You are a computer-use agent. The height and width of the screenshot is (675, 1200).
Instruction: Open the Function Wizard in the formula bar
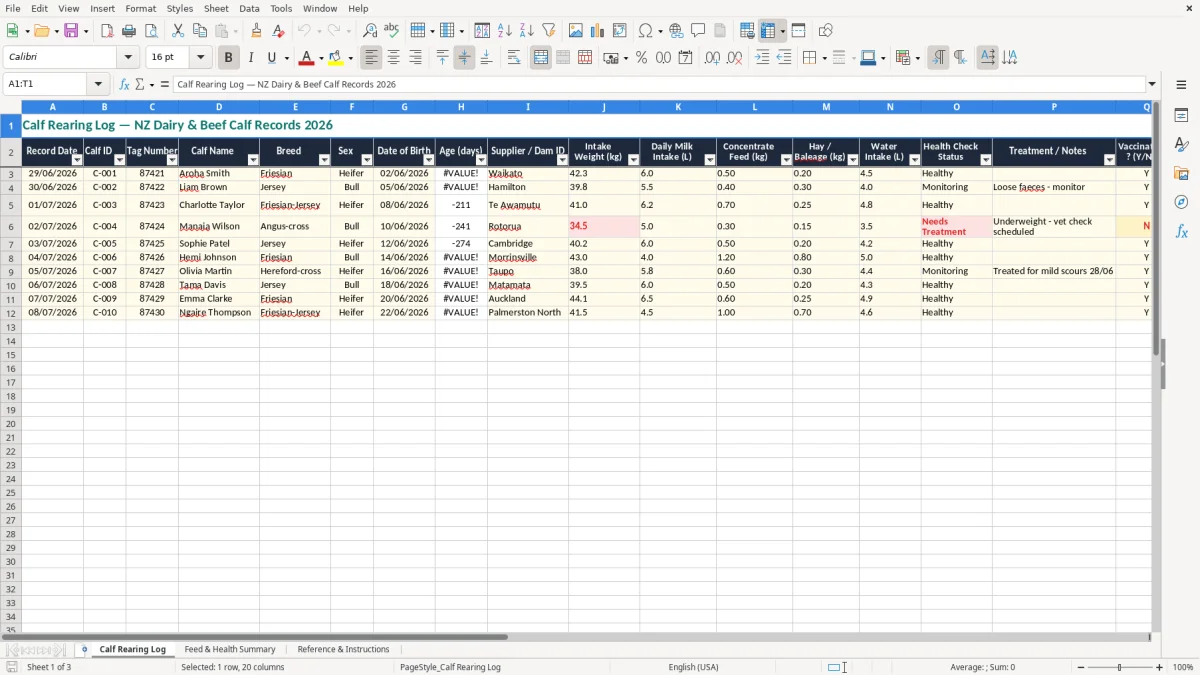124,85
